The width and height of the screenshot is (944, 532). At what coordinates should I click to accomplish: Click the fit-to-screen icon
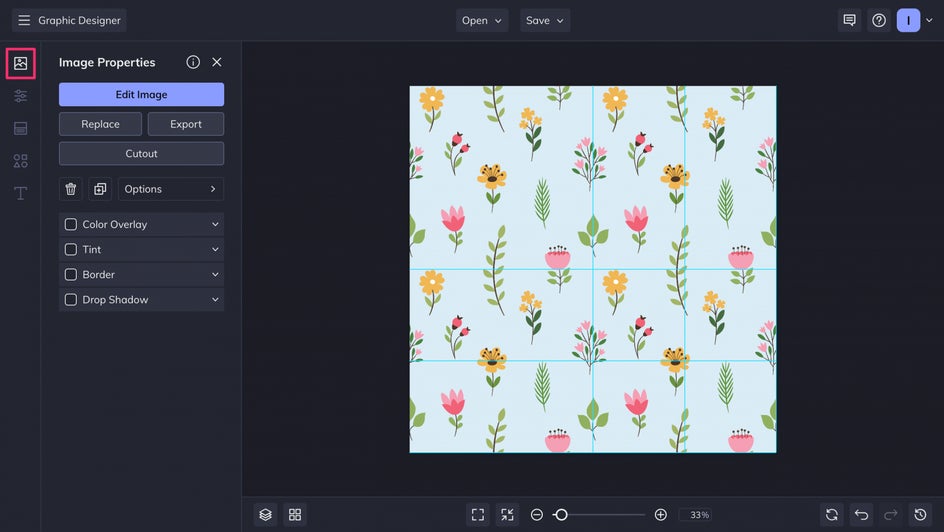pyautogui.click(x=478, y=514)
